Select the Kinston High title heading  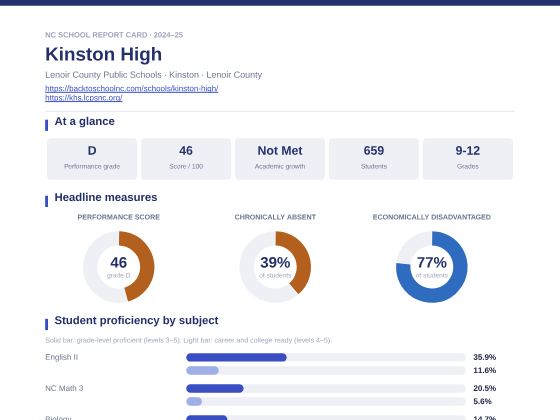point(104,54)
